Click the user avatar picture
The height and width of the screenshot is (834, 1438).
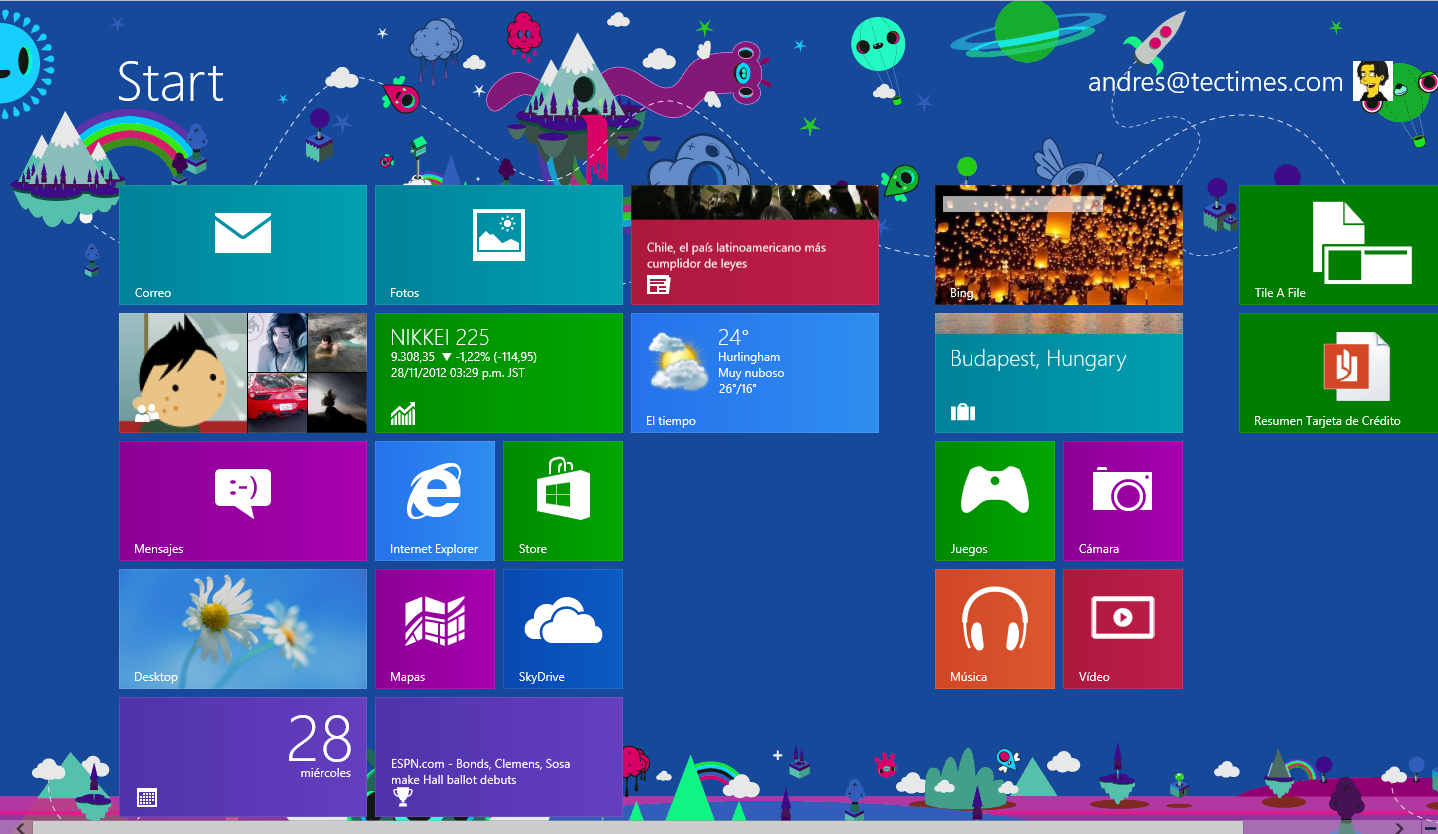pyautogui.click(x=1373, y=81)
